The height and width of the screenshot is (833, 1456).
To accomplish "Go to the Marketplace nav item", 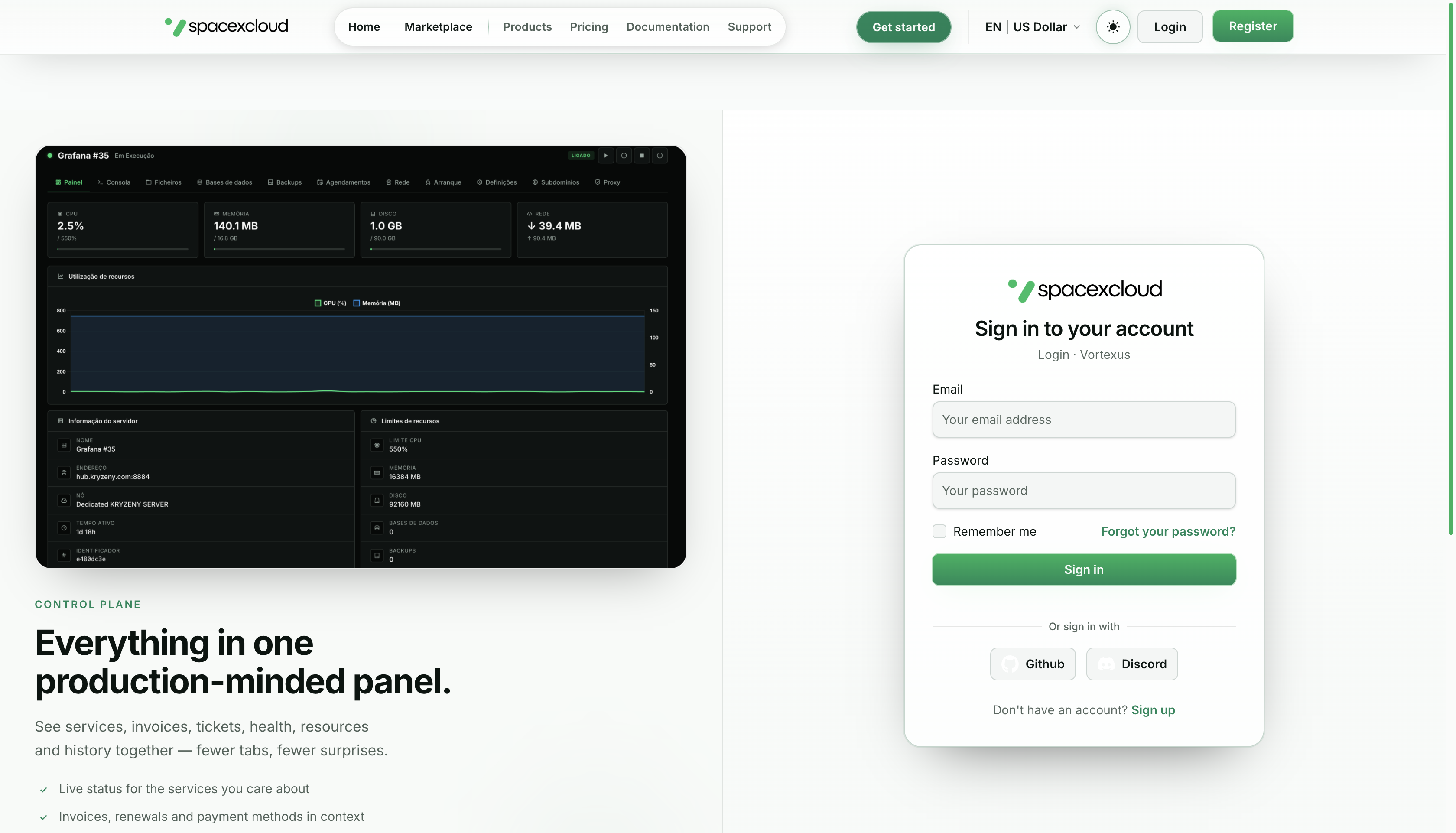I will tap(438, 27).
